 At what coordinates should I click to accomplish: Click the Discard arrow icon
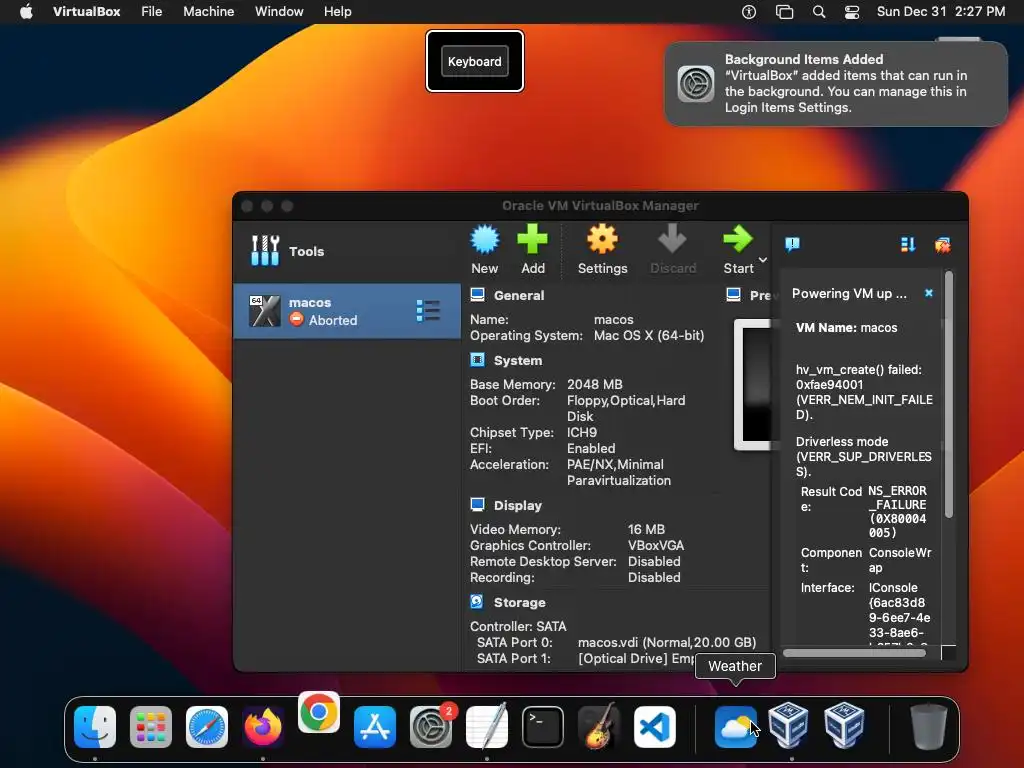coord(672,240)
